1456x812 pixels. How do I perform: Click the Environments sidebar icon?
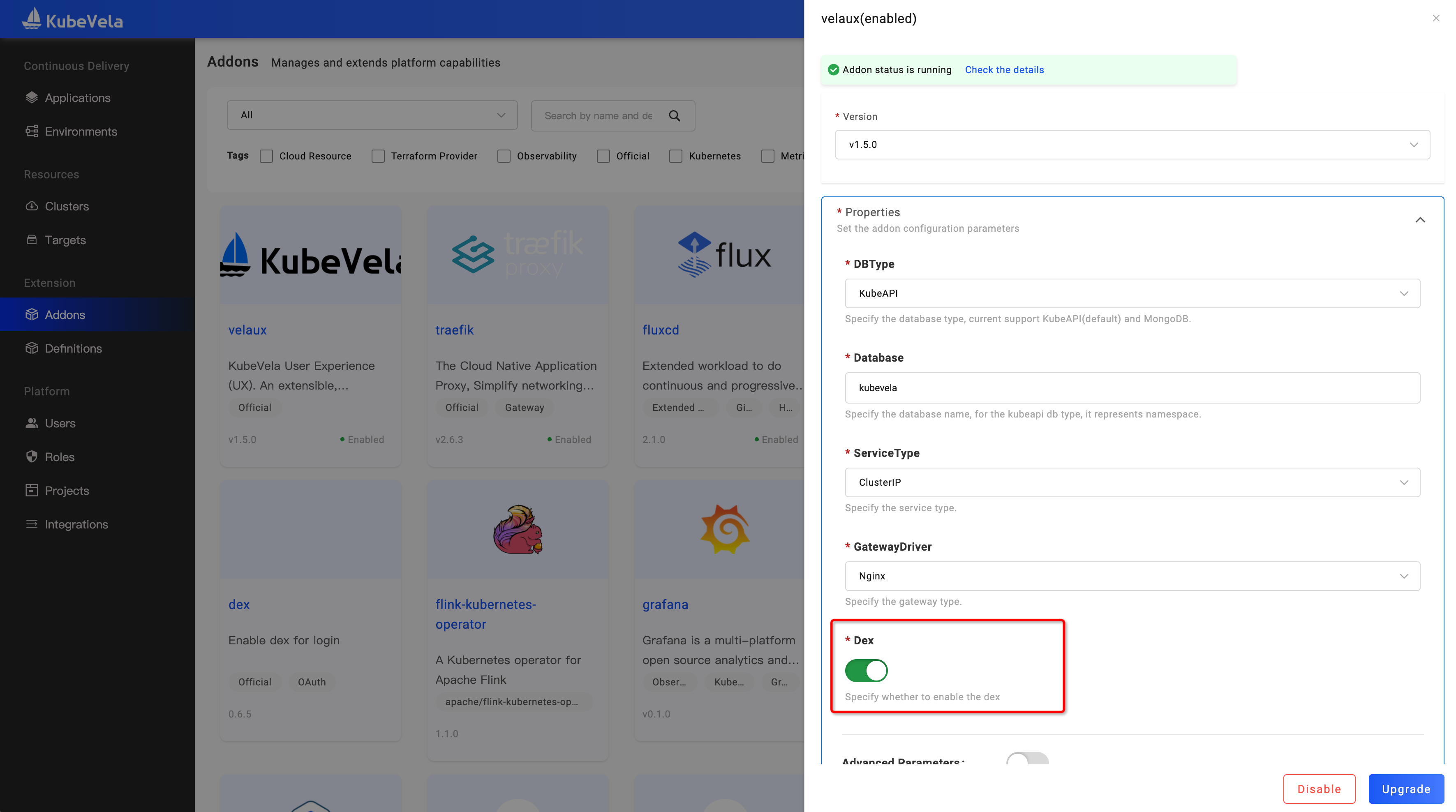click(x=32, y=131)
